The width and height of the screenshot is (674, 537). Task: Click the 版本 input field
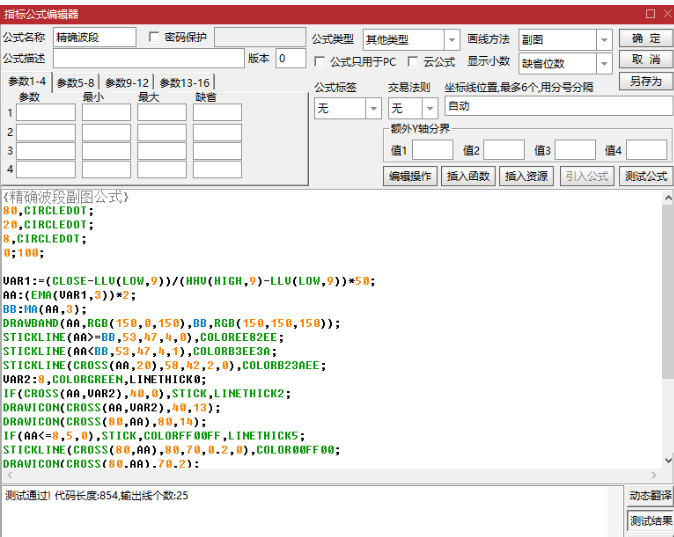(291, 58)
